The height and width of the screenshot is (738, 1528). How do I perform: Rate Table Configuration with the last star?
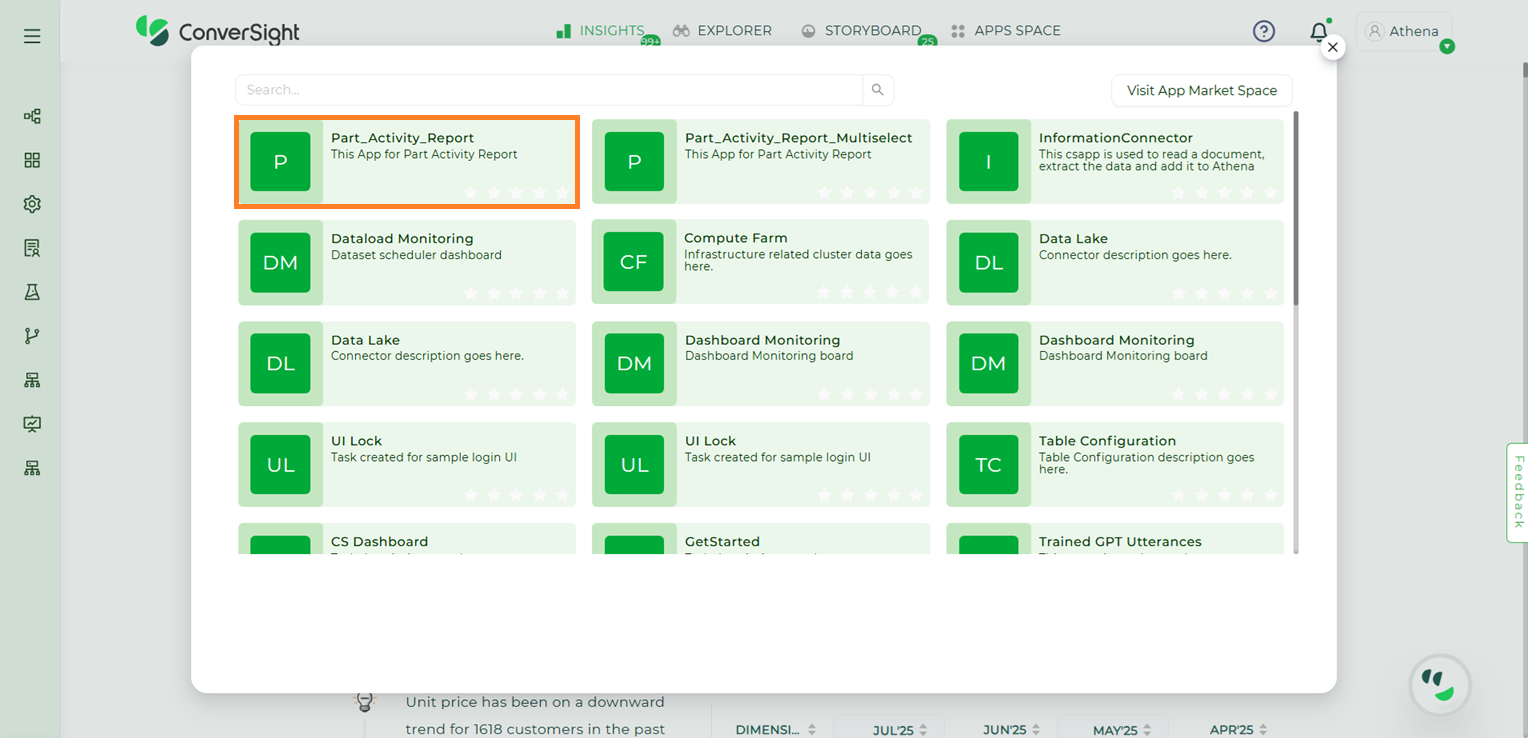tap(1270, 495)
